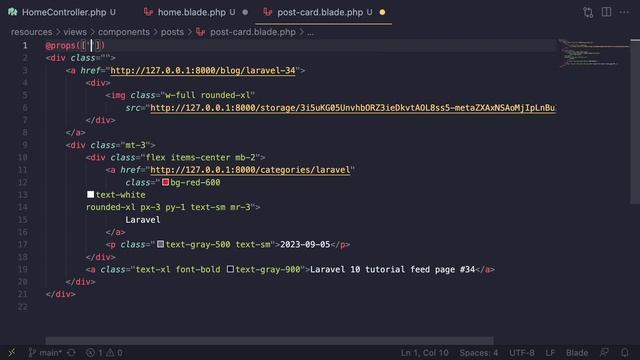This screenshot has width=640, height=360.
Task: Click the post-card.blade.php breadcrumb segment
Action: point(253,32)
